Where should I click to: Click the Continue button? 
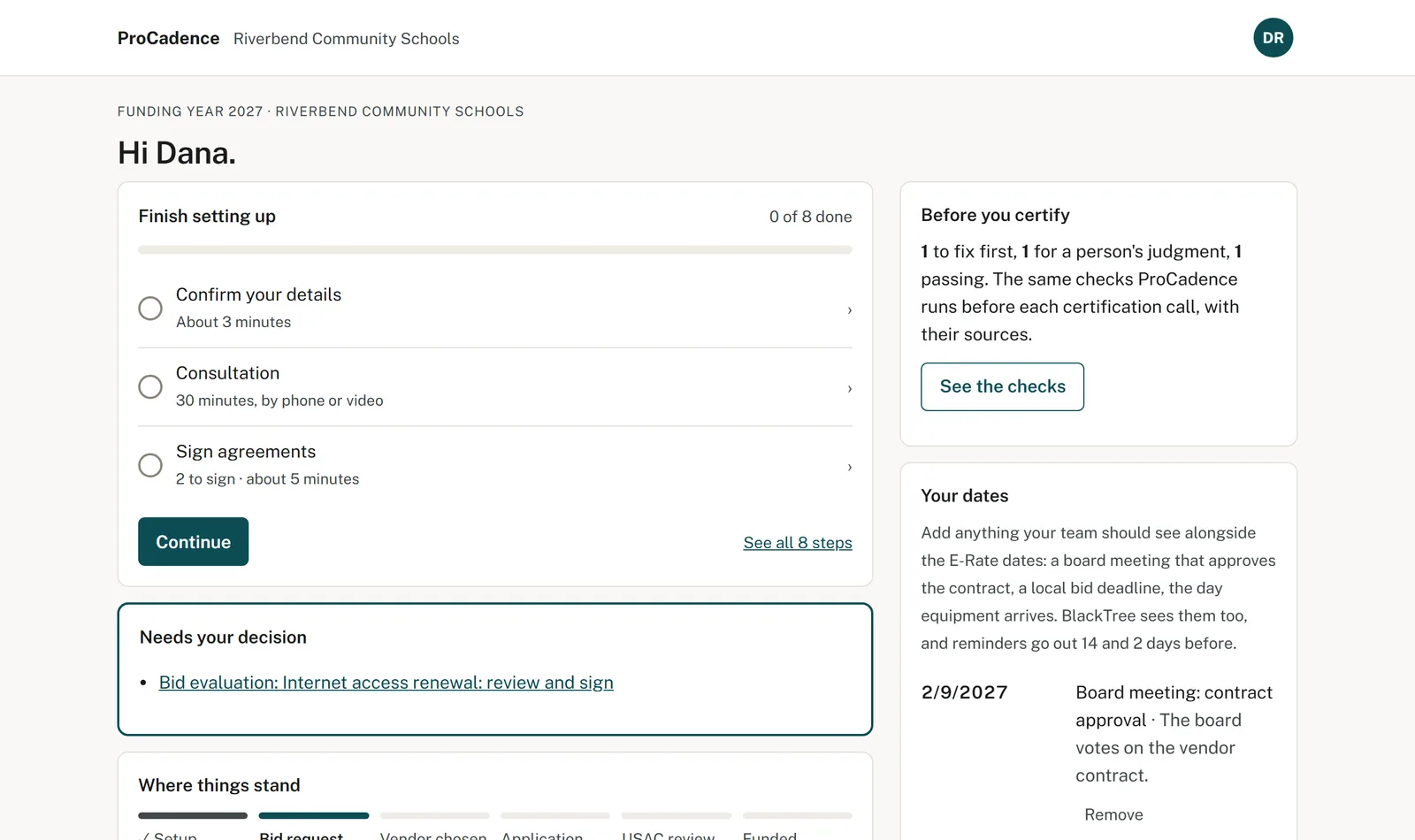pyautogui.click(x=193, y=542)
